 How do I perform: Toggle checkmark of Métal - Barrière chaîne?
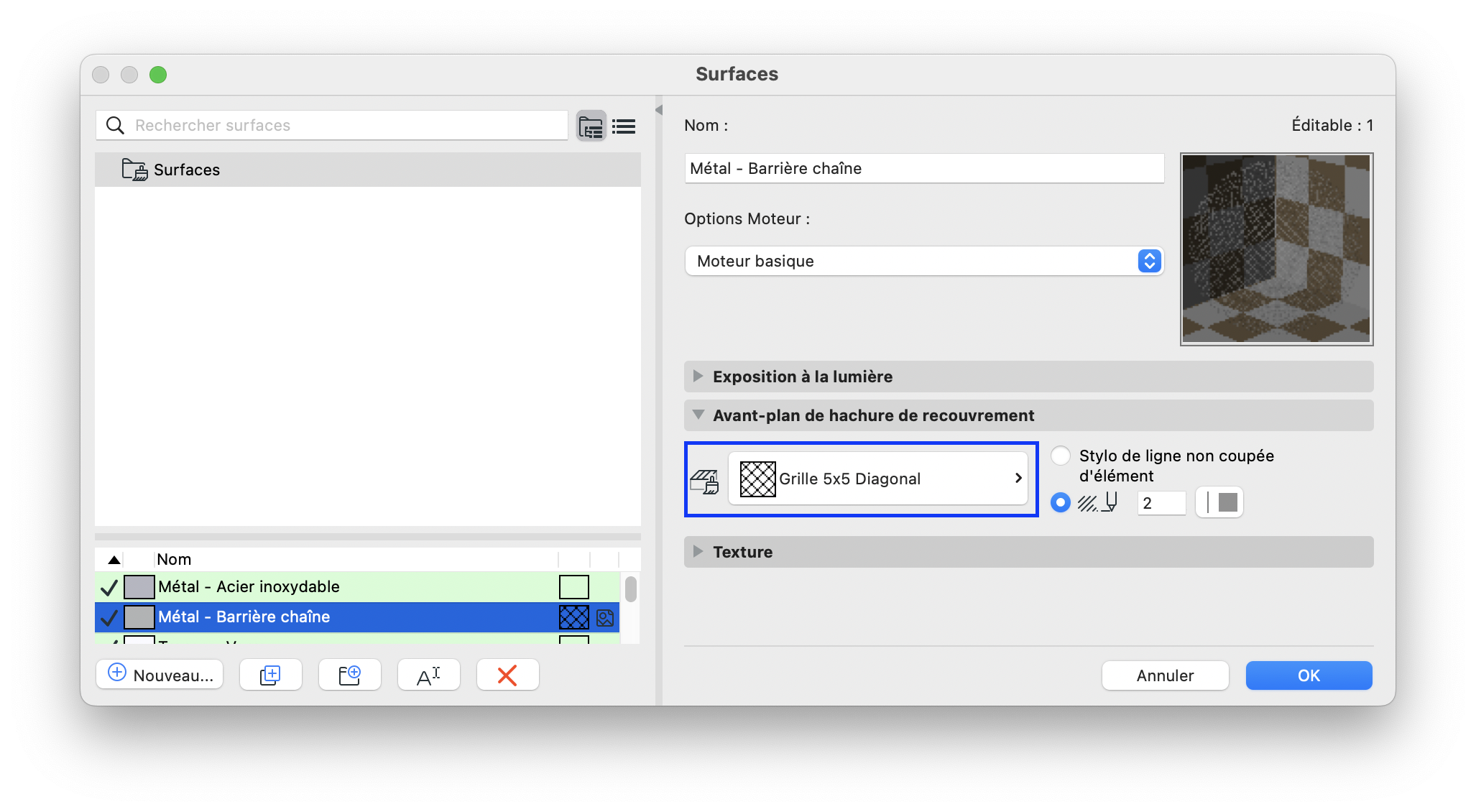pyautogui.click(x=109, y=617)
